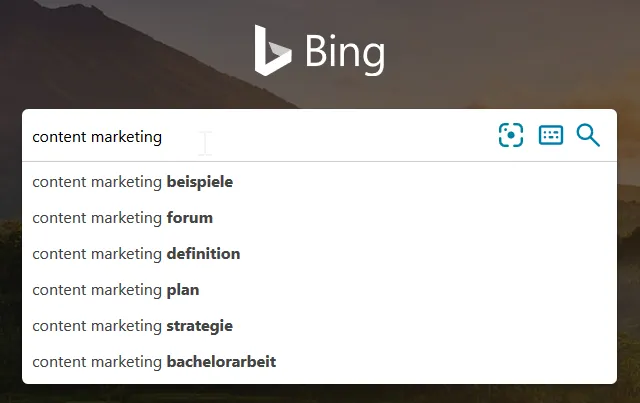Click the bold word 'beispiele'

click(200, 182)
